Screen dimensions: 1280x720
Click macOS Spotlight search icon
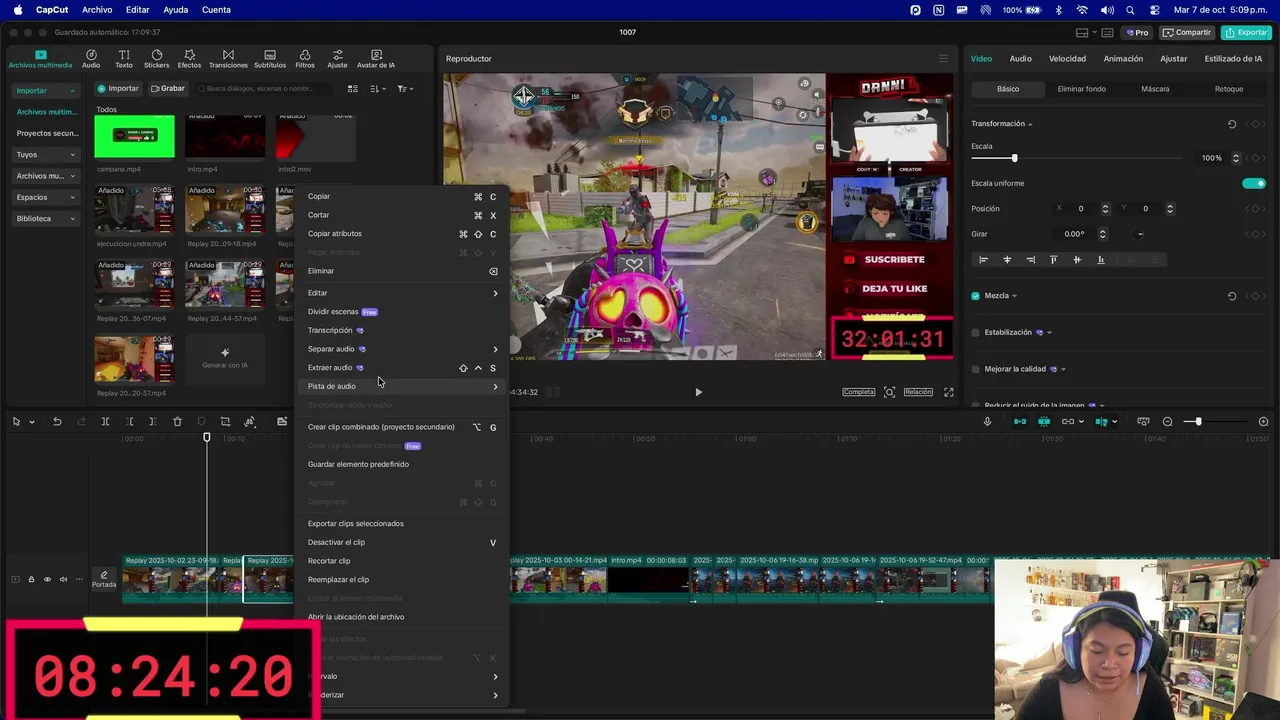[x=1130, y=10]
